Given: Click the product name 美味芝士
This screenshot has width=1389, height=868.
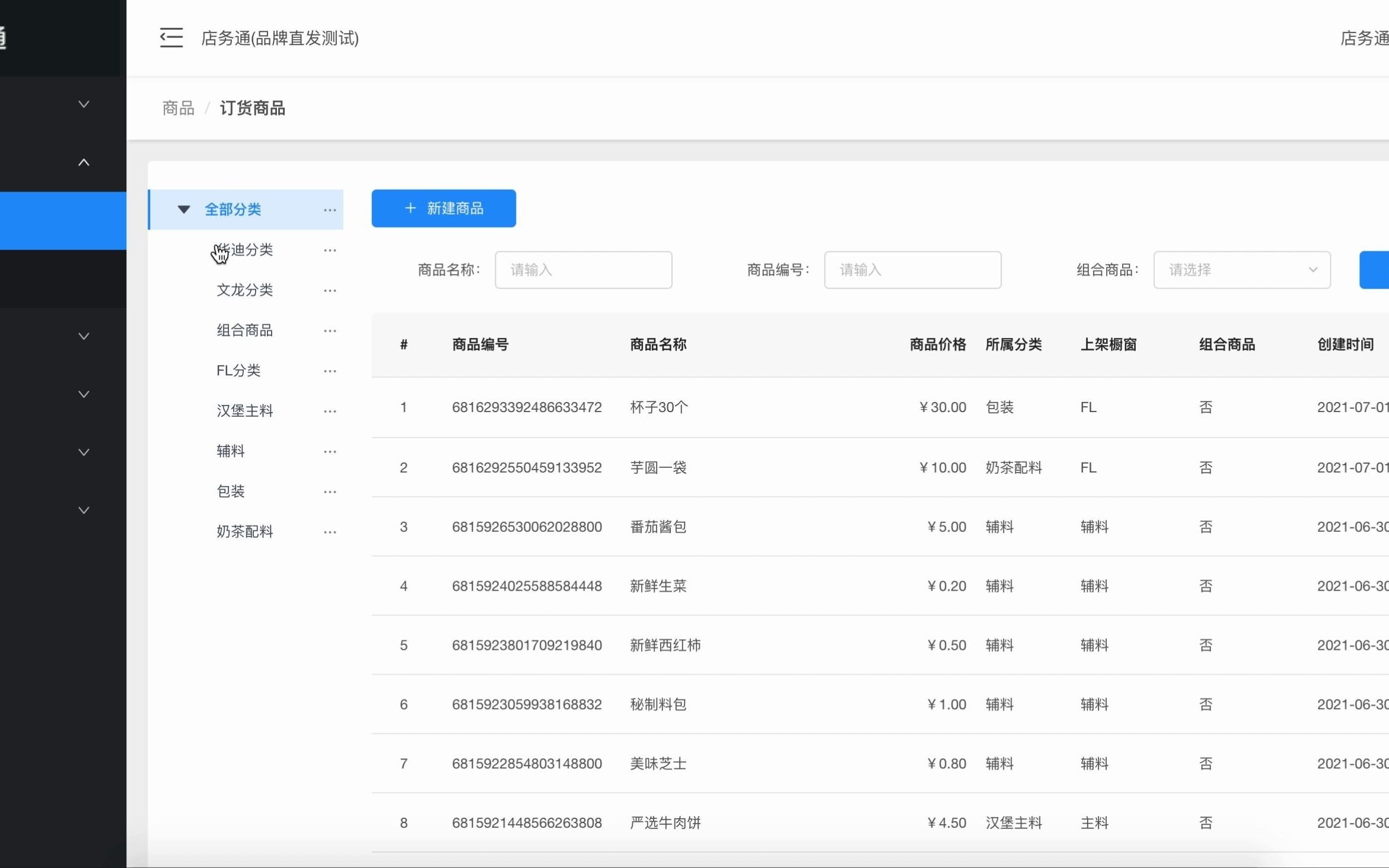Looking at the screenshot, I should 658,764.
